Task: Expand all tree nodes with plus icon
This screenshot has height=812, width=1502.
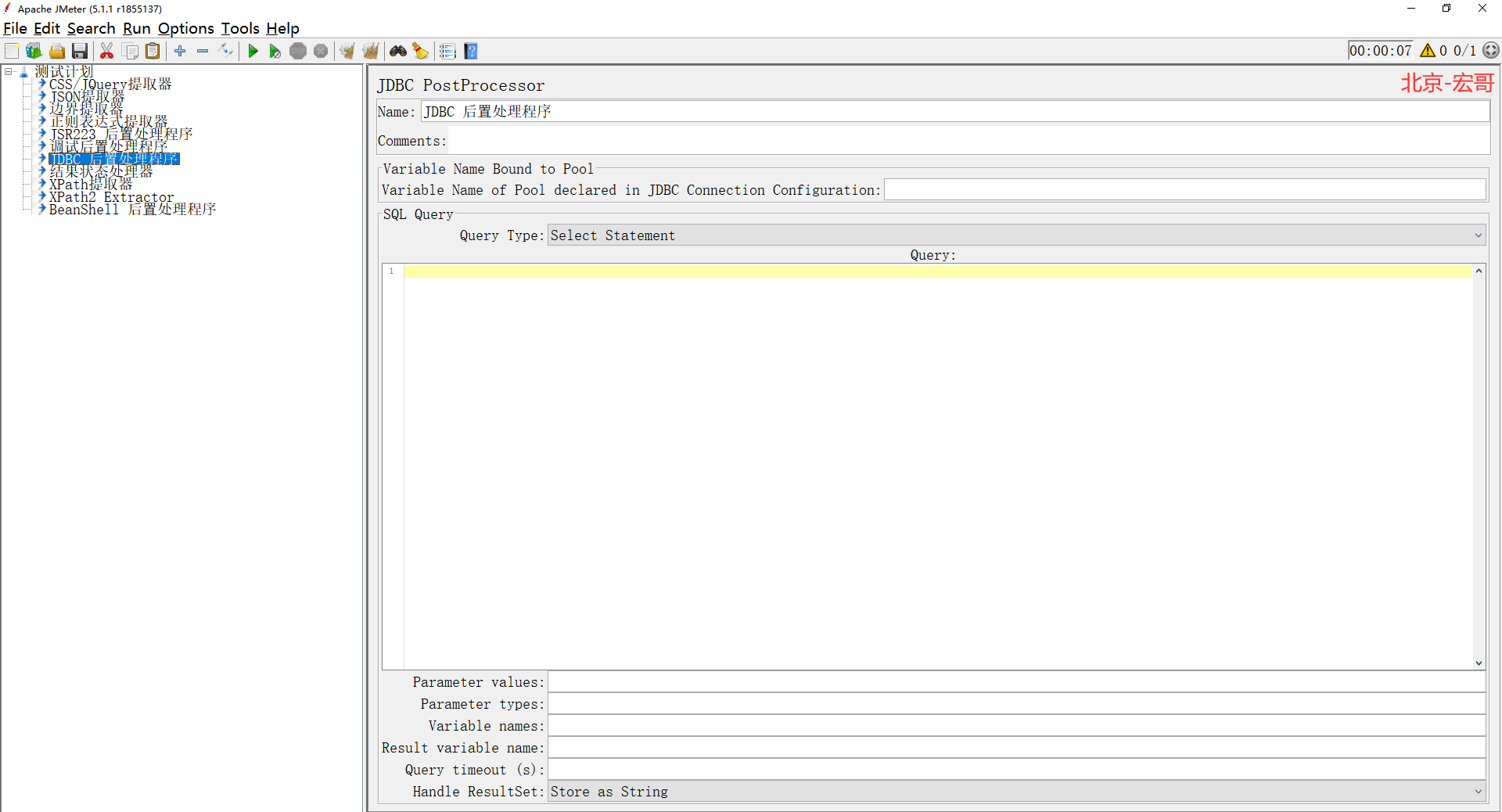Action: point(180,51)
